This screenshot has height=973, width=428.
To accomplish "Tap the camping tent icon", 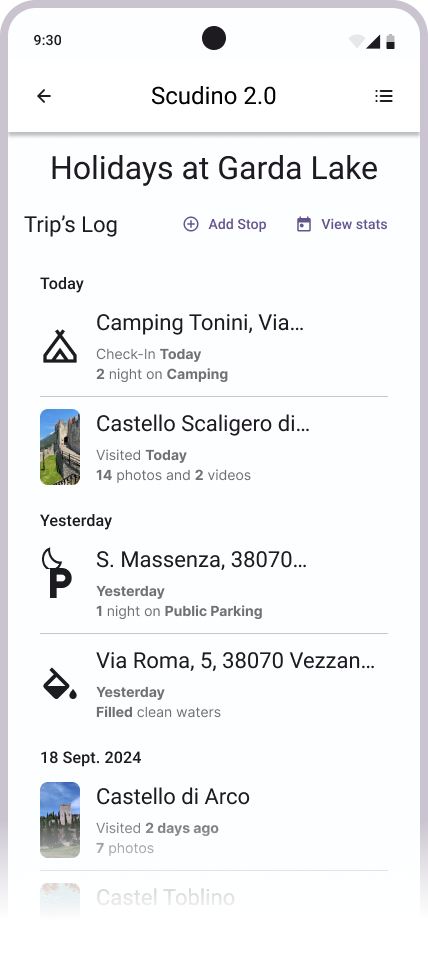I will click(x=60, y=346).
